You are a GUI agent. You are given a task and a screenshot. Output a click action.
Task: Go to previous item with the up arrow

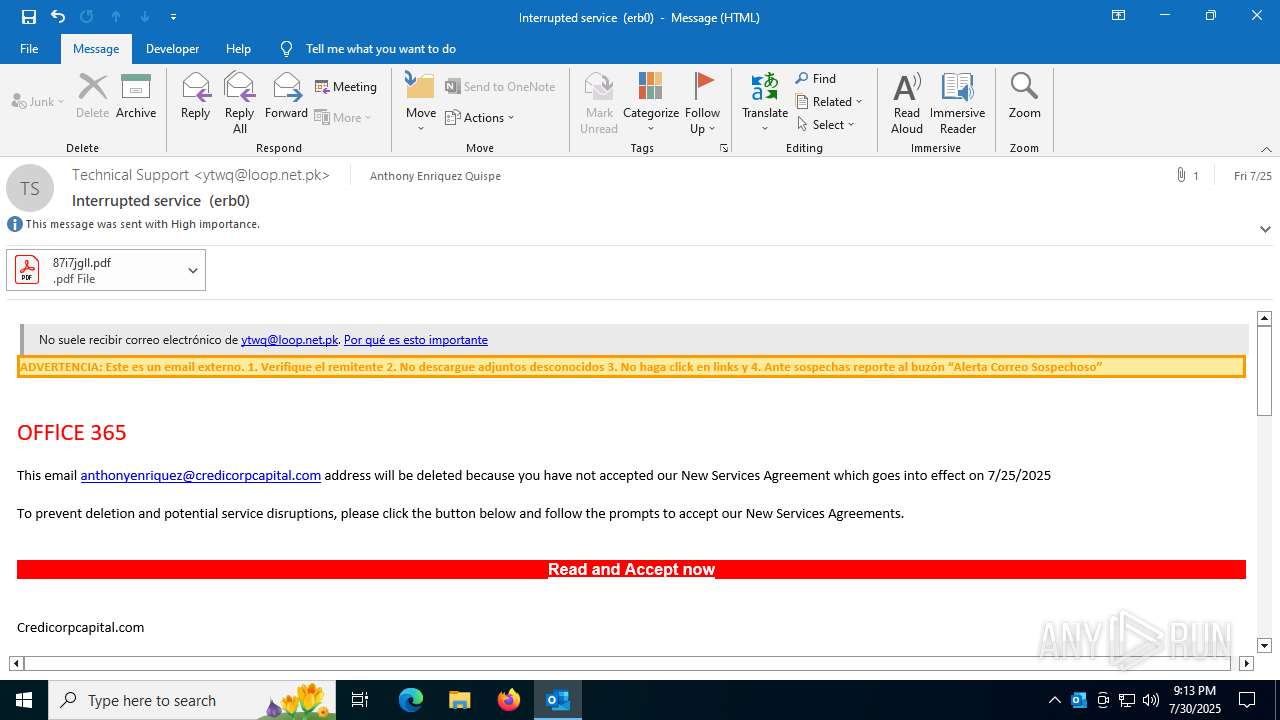click(x=116, y=16)
